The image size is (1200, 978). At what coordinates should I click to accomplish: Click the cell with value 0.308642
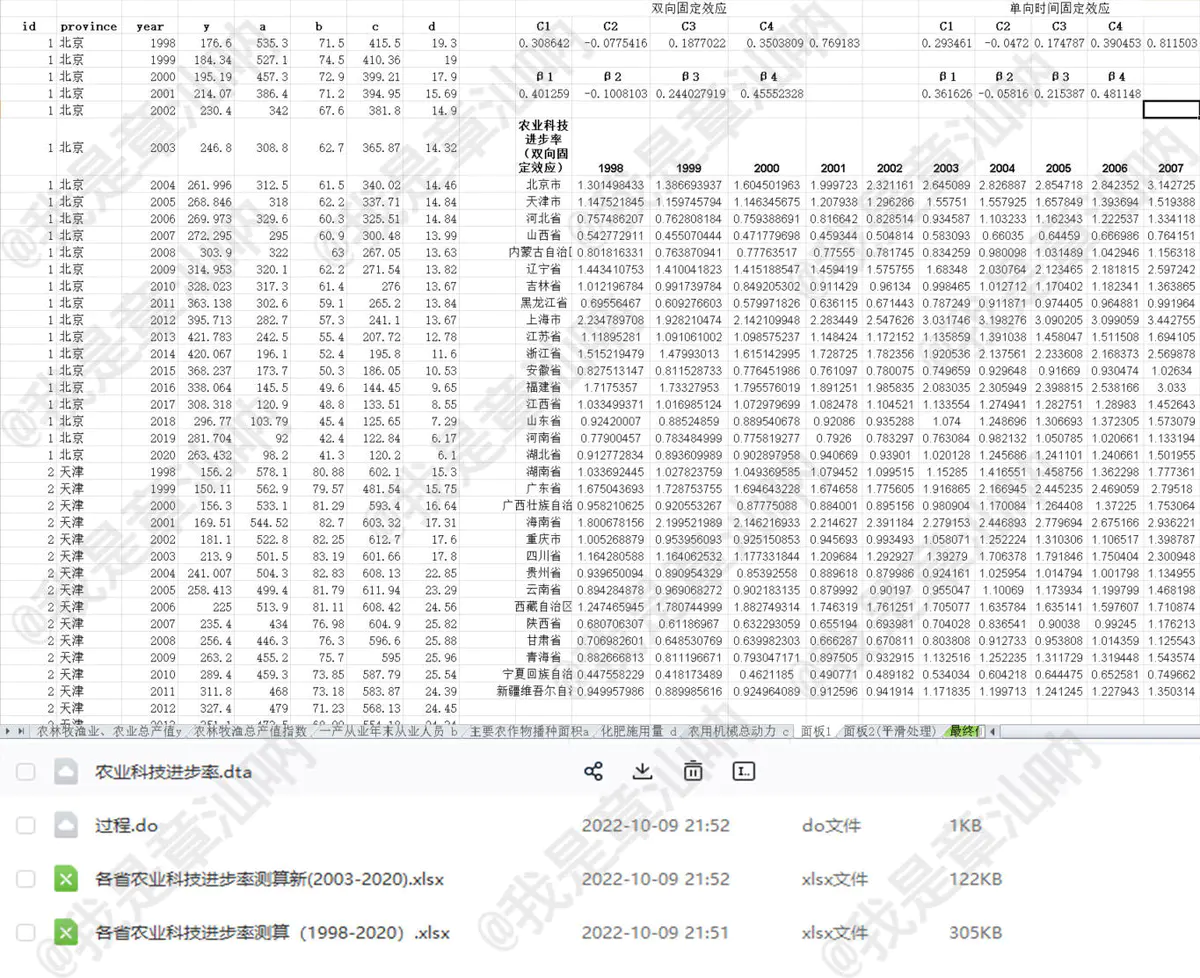545,43
